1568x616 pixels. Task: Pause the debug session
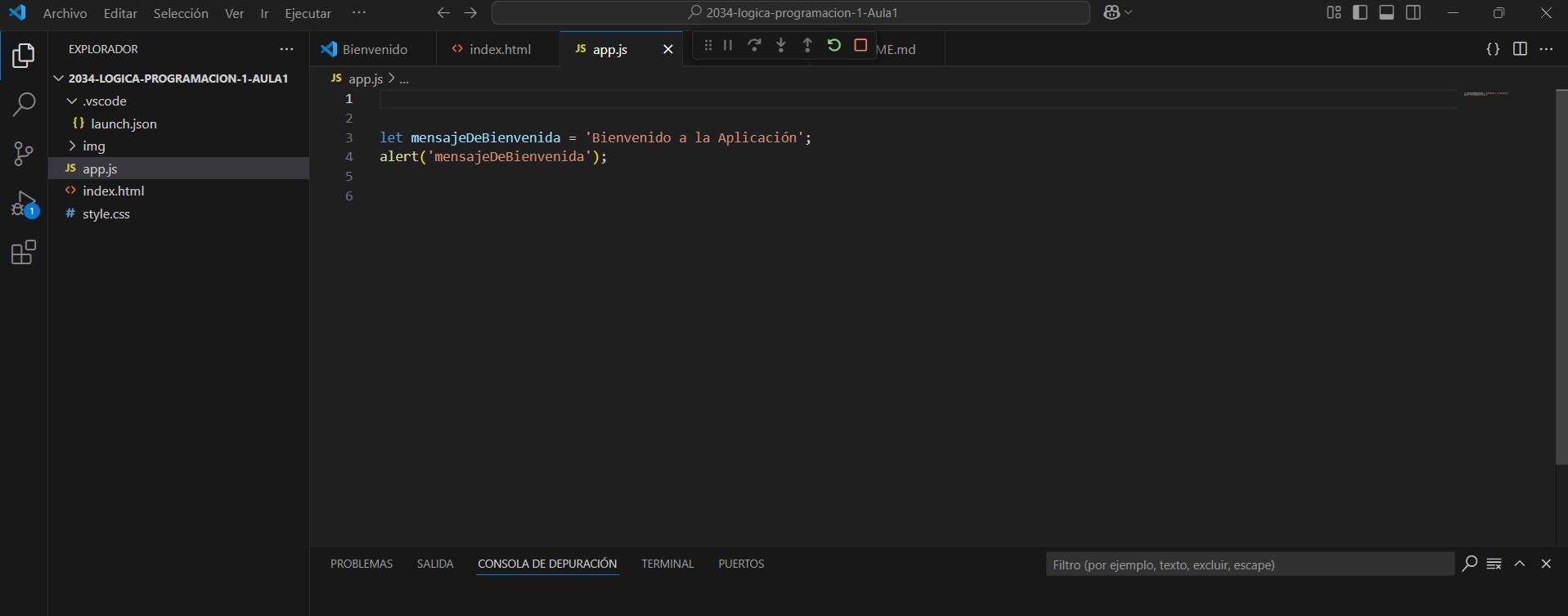pos(727,45)
